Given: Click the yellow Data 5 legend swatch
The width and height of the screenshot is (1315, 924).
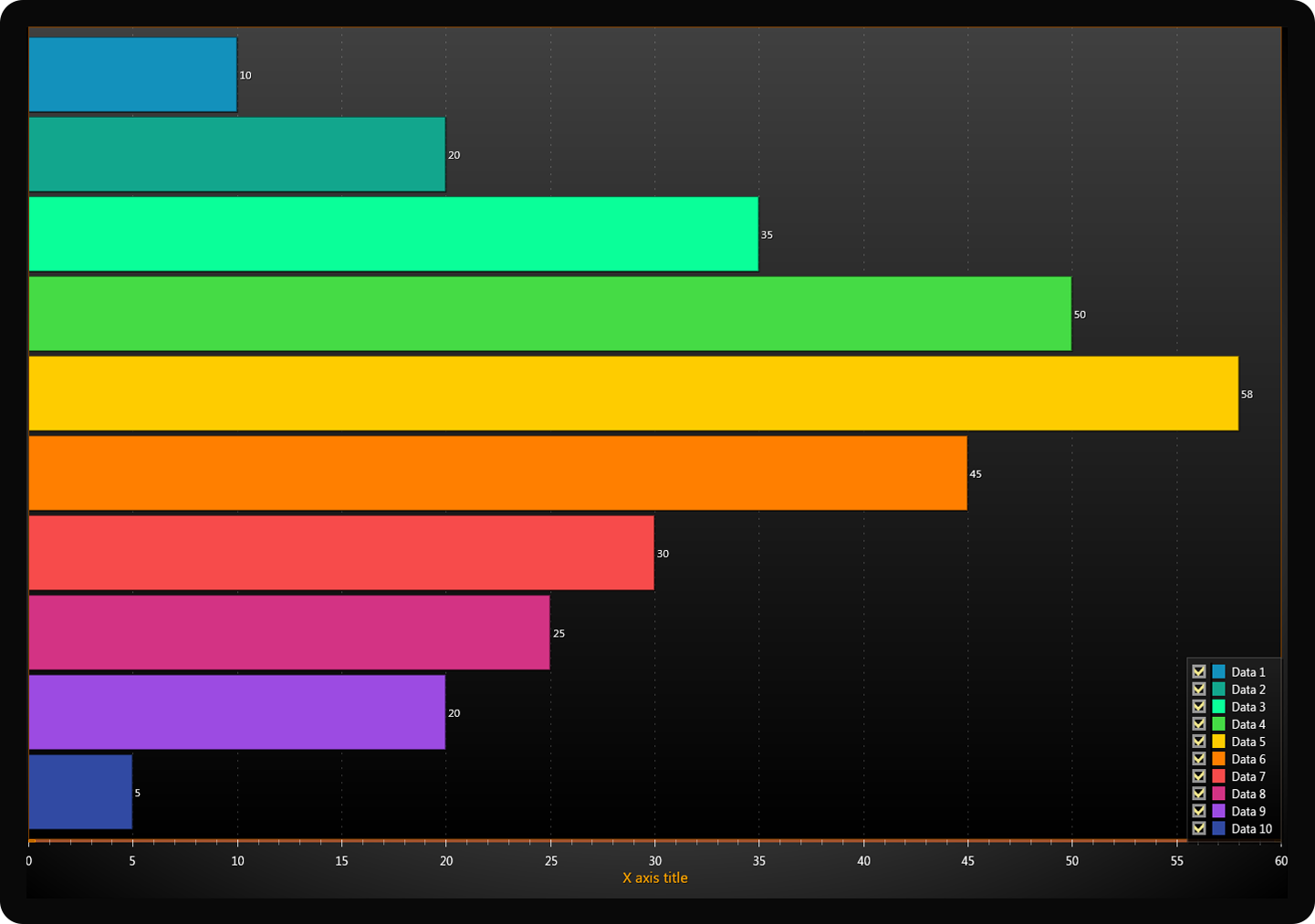Looking at the screenshot, I should (x=1218, y=742).
